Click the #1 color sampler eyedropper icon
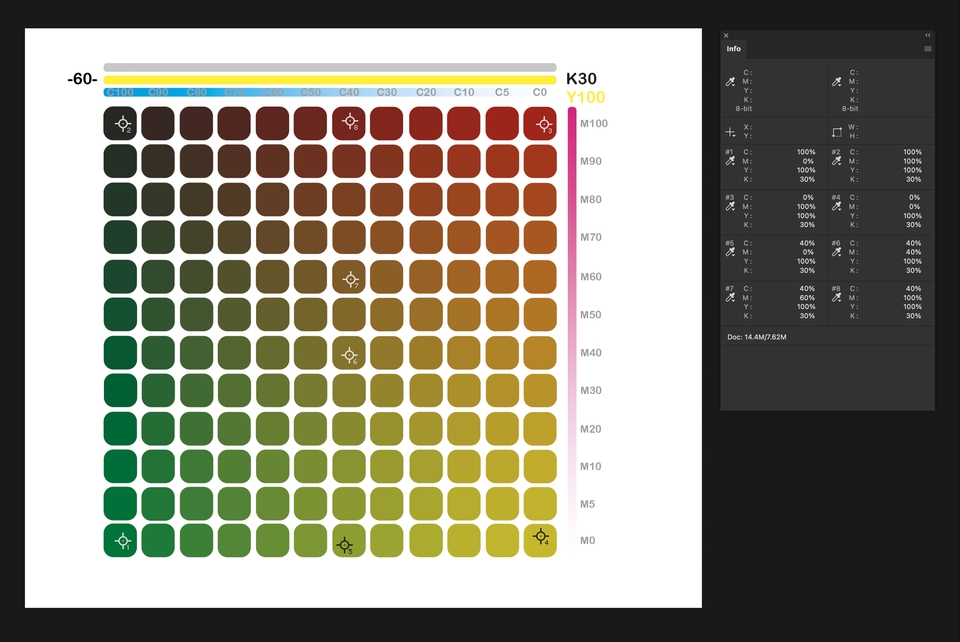 730,160
